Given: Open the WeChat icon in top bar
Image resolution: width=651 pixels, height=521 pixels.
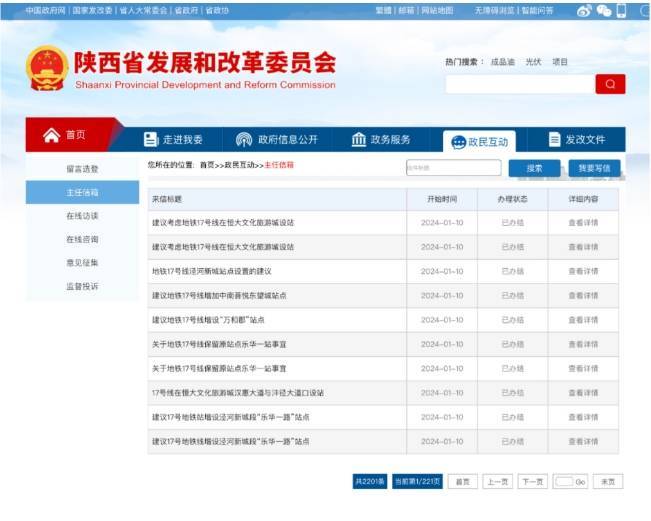Looking at the screenshot, I should pos(603,10).
